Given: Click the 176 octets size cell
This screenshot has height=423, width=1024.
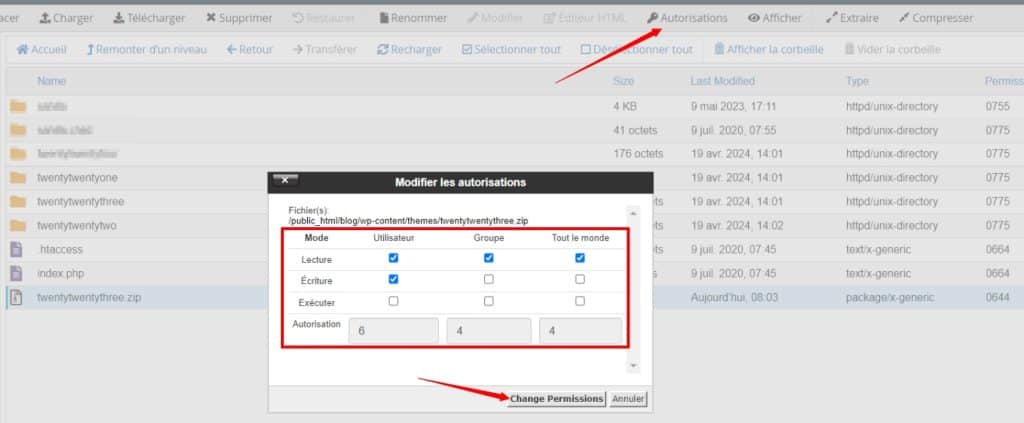Looking at the screenshot, I should [x=638, y=153].
